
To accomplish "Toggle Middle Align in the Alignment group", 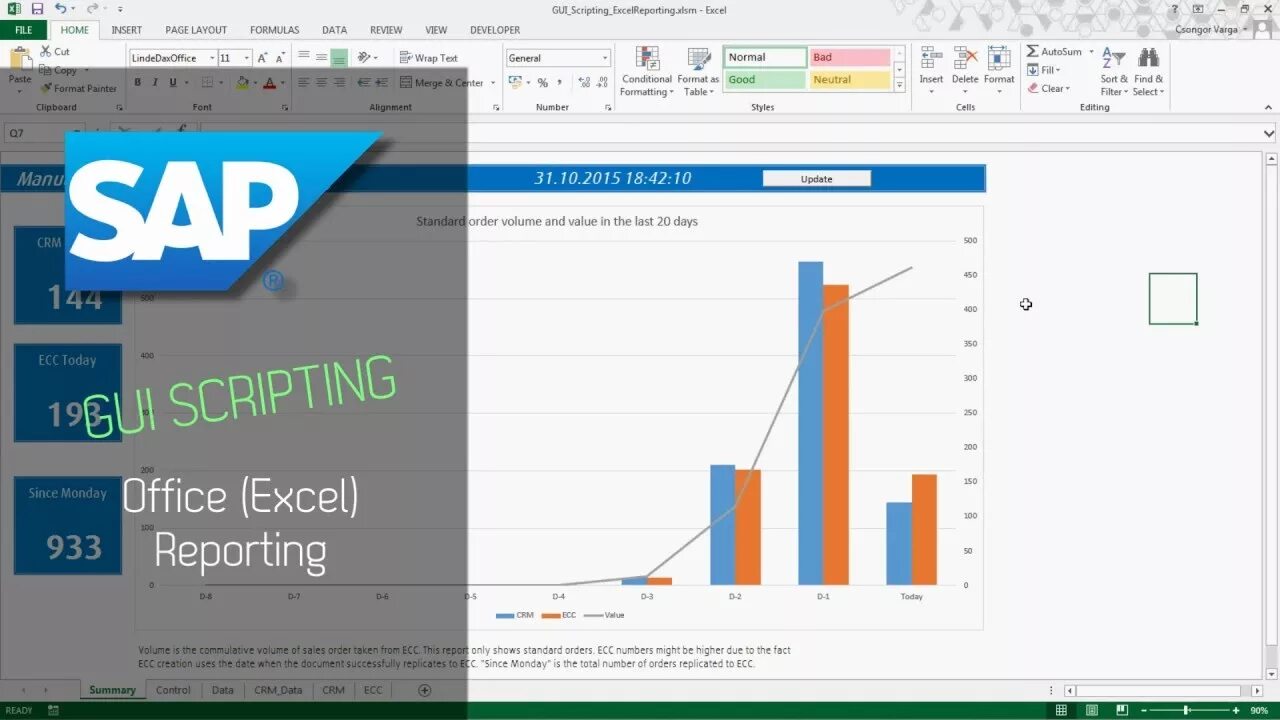I will click(x=322, y=58).
